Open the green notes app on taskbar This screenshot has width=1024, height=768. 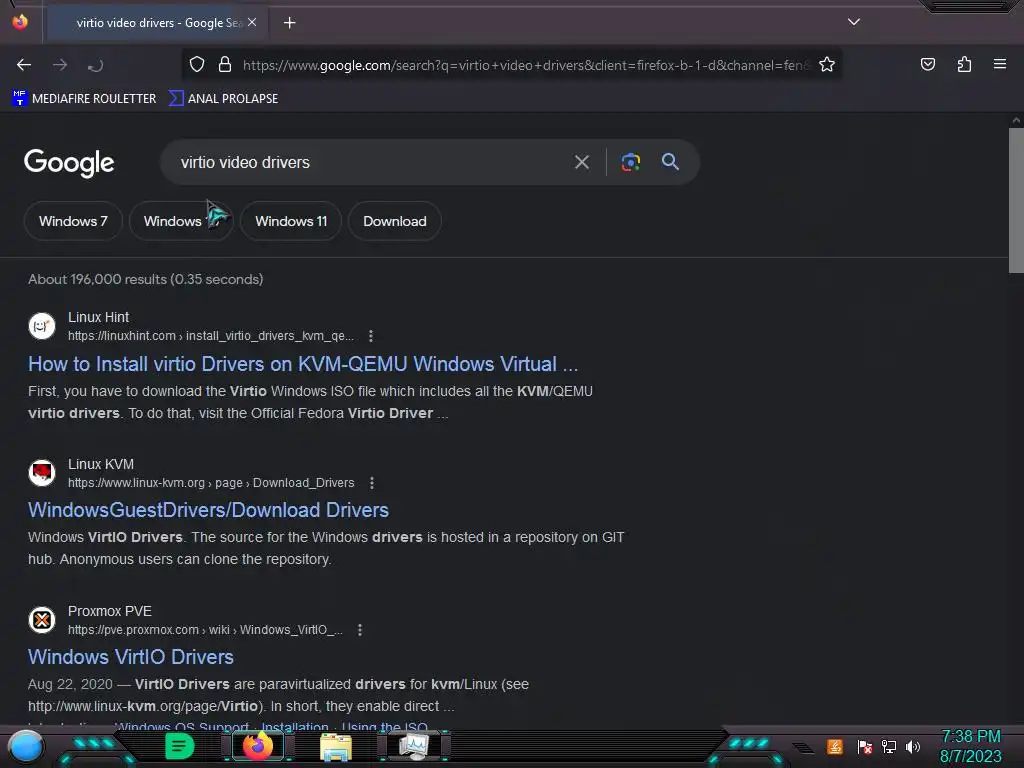(x=179, y=746)
